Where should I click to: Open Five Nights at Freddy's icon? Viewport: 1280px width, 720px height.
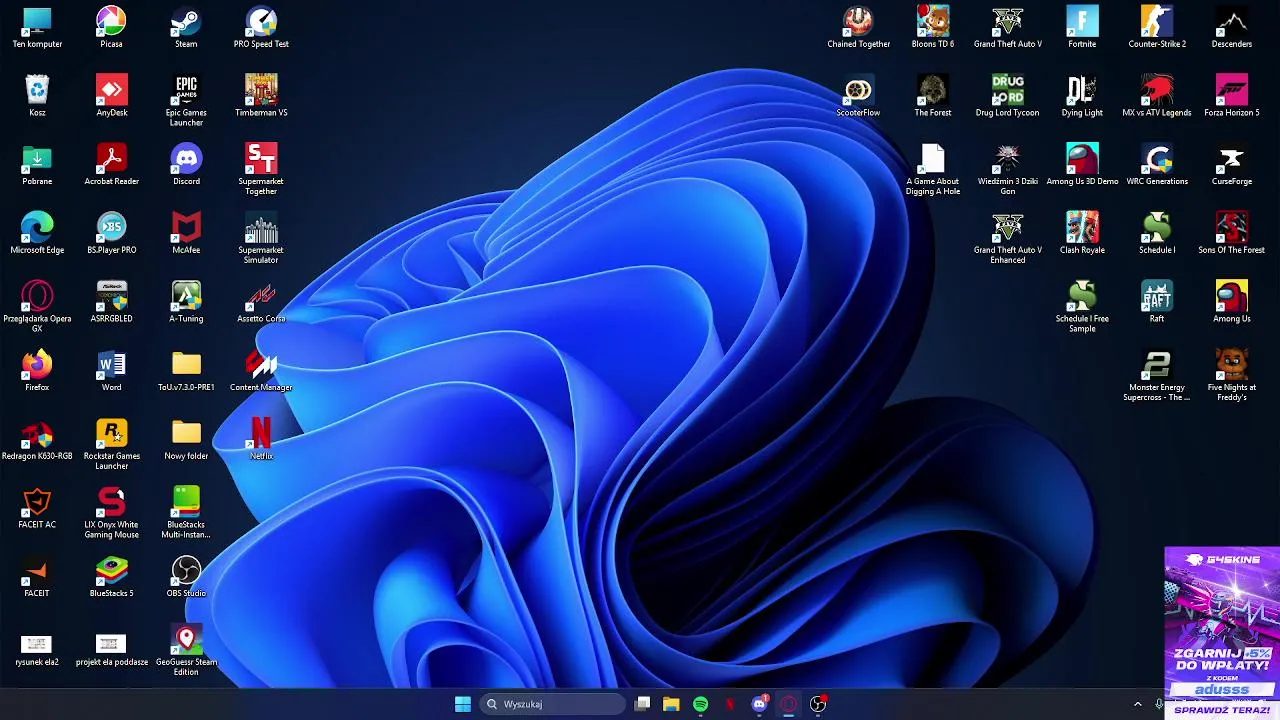pos(1232,376)
